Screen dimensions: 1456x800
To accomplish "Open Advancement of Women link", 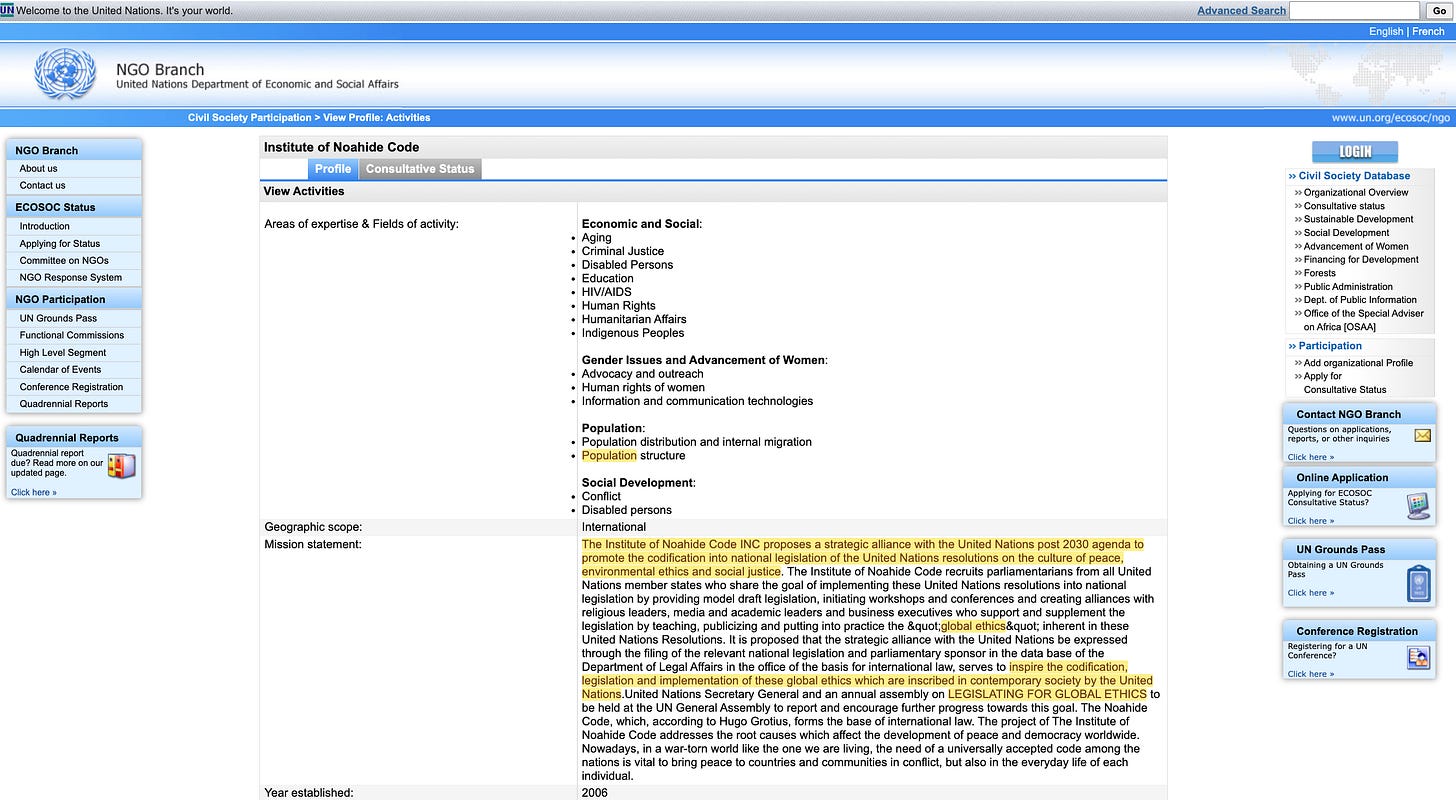I will pos(1356,247).
